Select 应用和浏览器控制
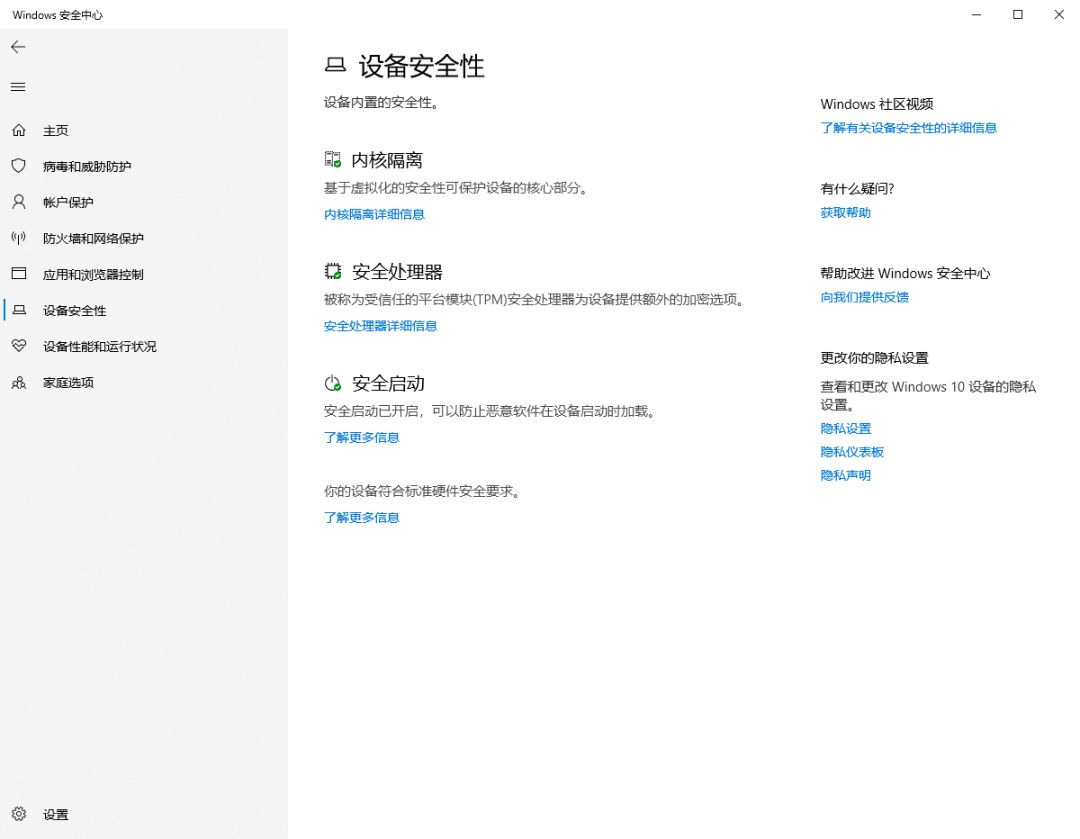 click(93, 274)
